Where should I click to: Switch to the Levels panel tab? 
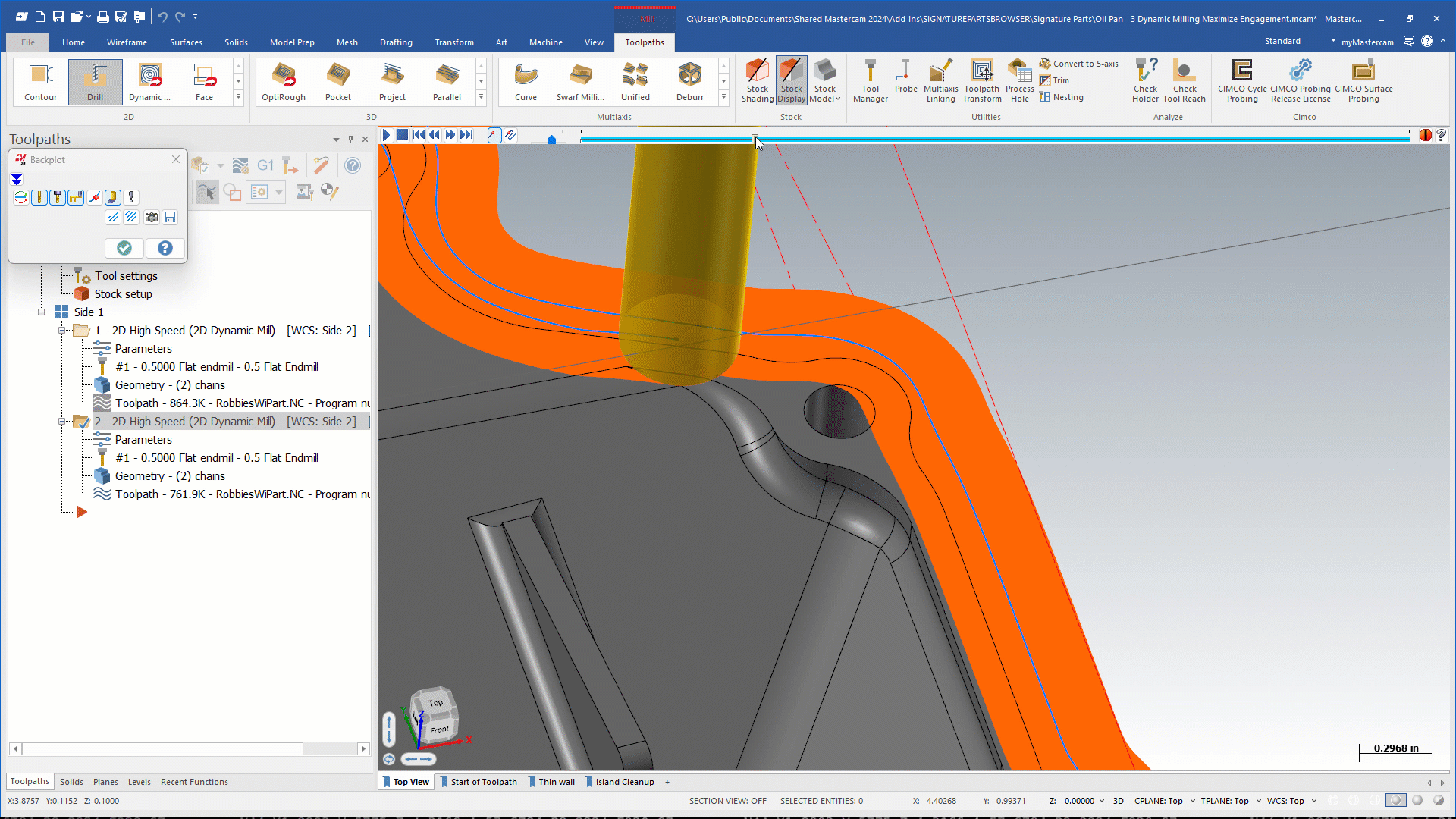[139, 782]
